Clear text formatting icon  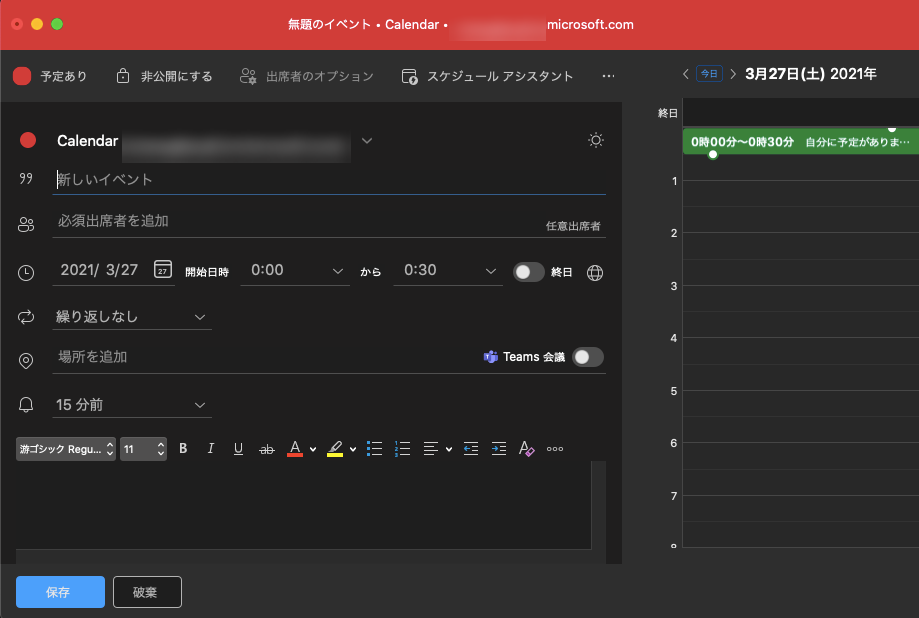[x=526, y=449]
